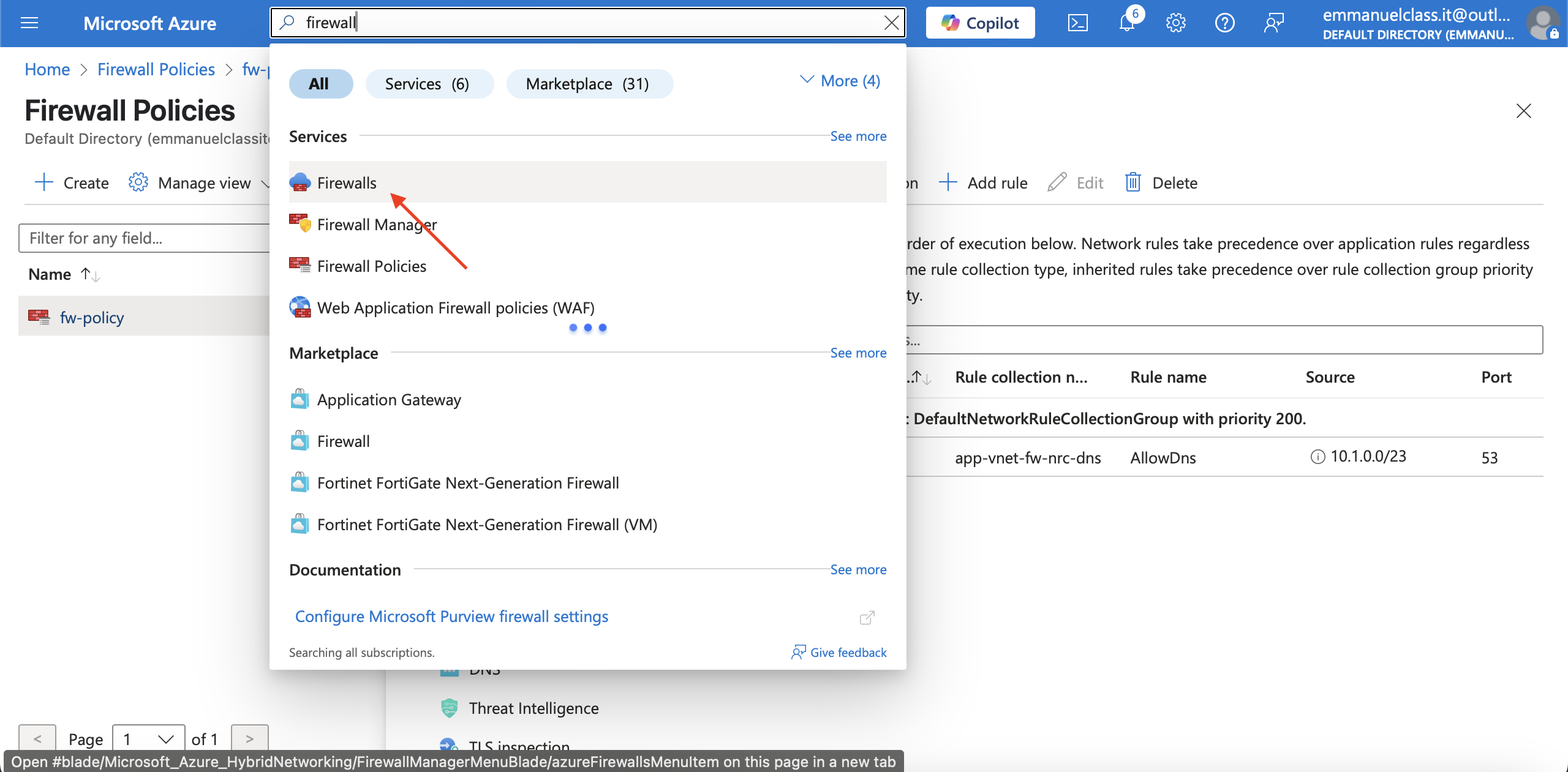Click the Port column header
This screenshot has width=1568, height=772.
(x=1496, y=377)
